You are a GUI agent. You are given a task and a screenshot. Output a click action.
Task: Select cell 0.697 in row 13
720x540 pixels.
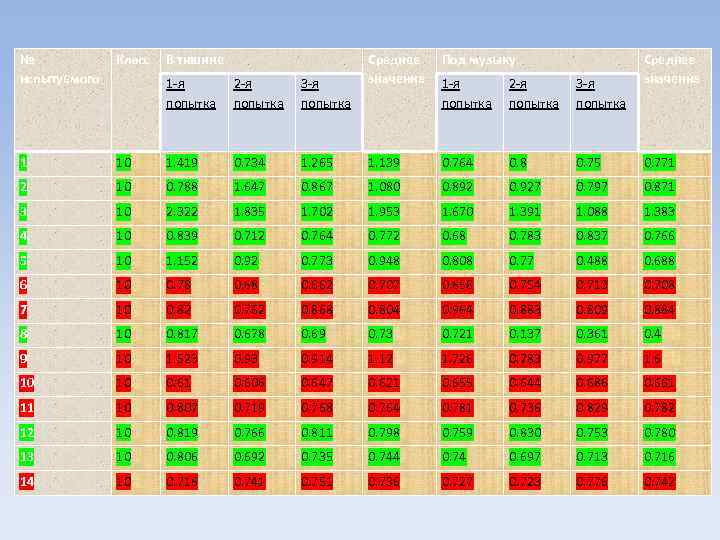(x=525, y=457)
